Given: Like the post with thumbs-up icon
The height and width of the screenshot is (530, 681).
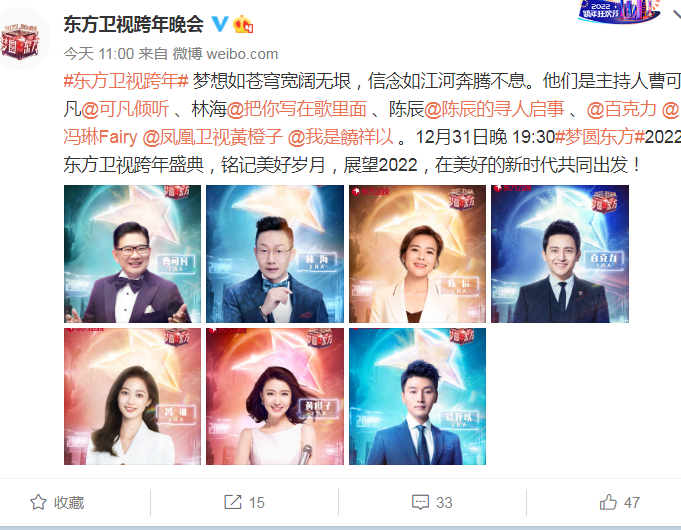Looking at the screenshot, I should (608, 502).
